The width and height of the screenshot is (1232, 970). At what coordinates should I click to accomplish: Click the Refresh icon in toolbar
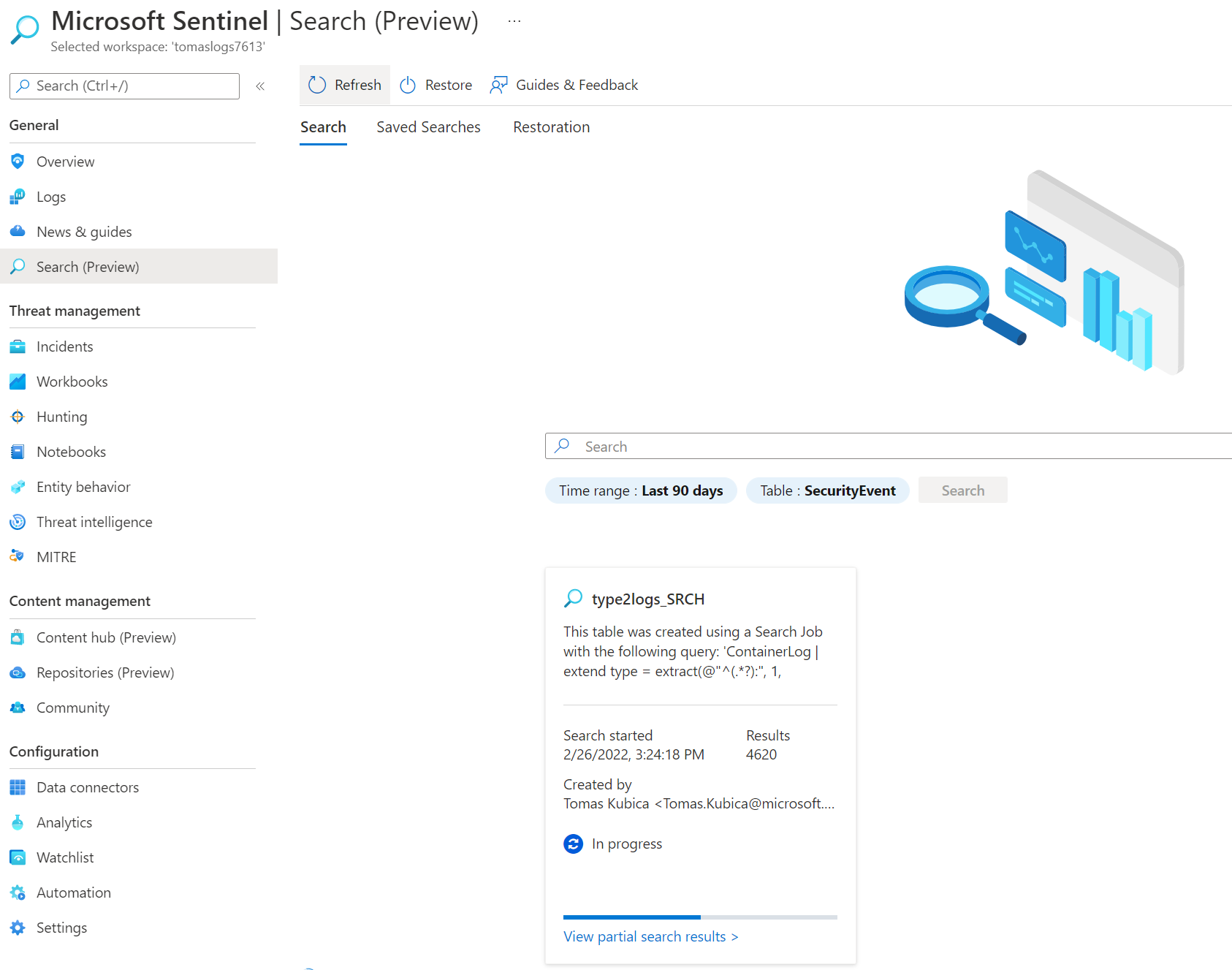coord(317,85)
